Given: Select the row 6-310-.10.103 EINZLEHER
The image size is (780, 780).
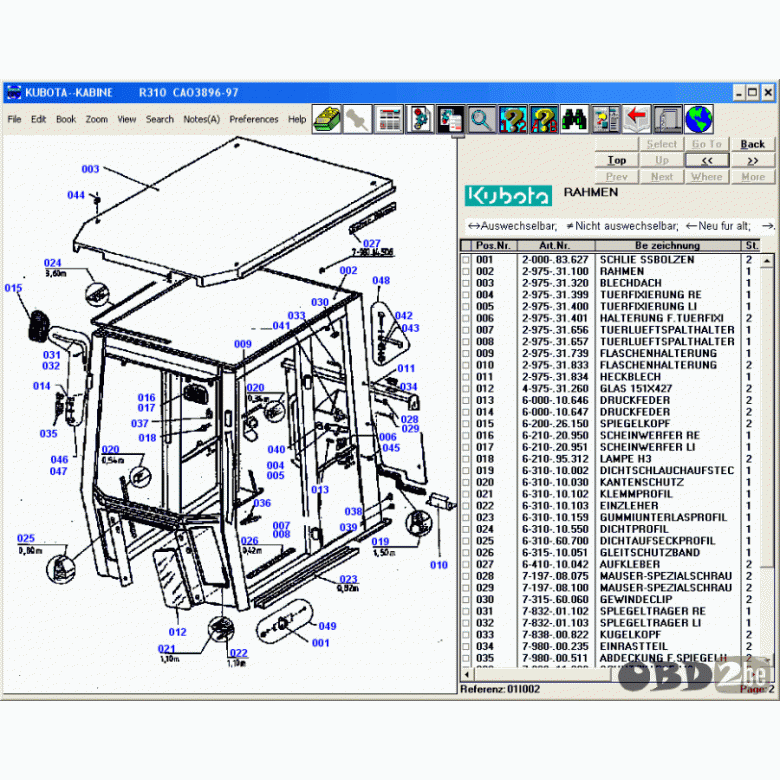Looking at the screenshot, I should [x=612, y=506].
